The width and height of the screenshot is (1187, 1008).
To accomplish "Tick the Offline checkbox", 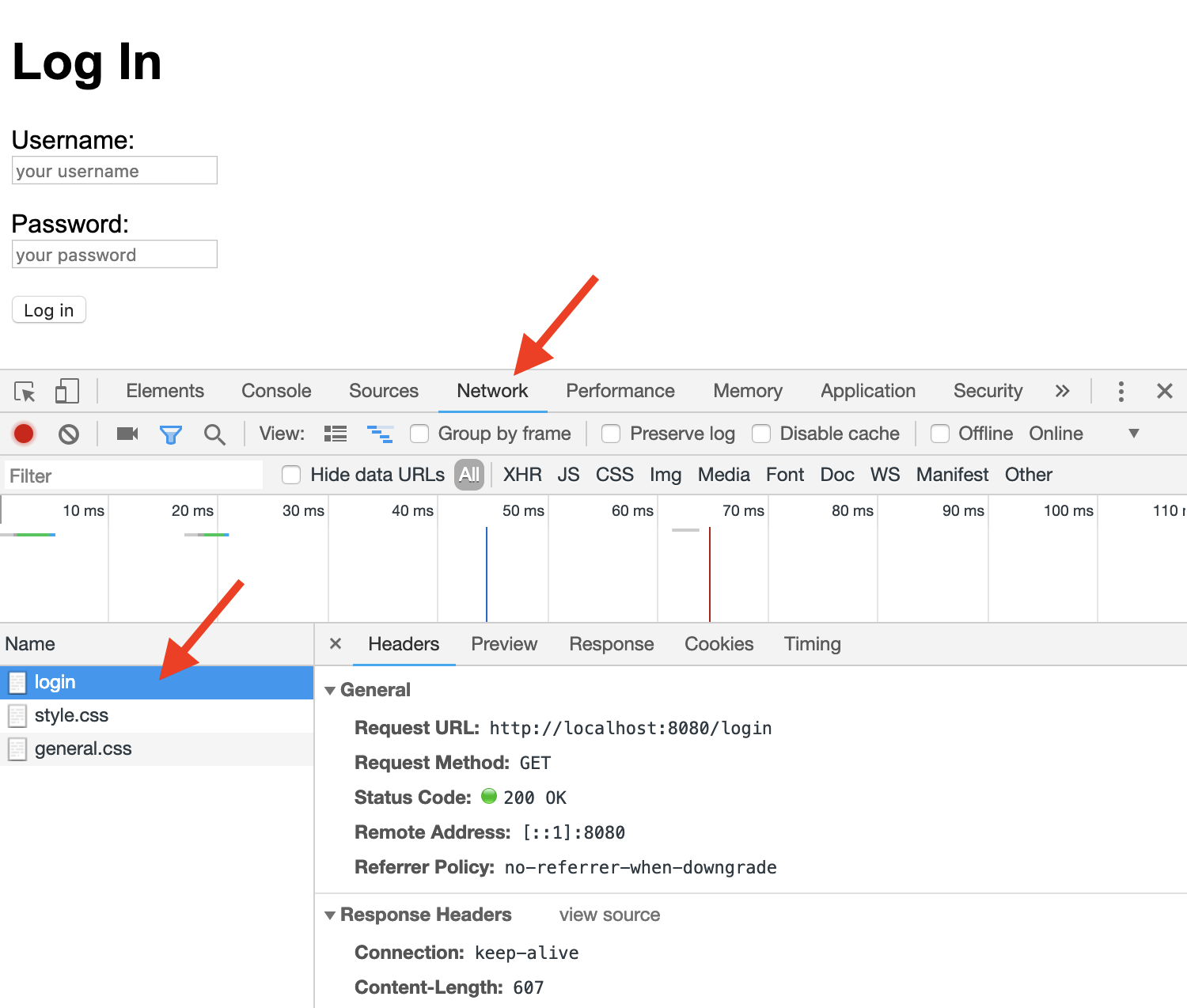I will (940, 434).
